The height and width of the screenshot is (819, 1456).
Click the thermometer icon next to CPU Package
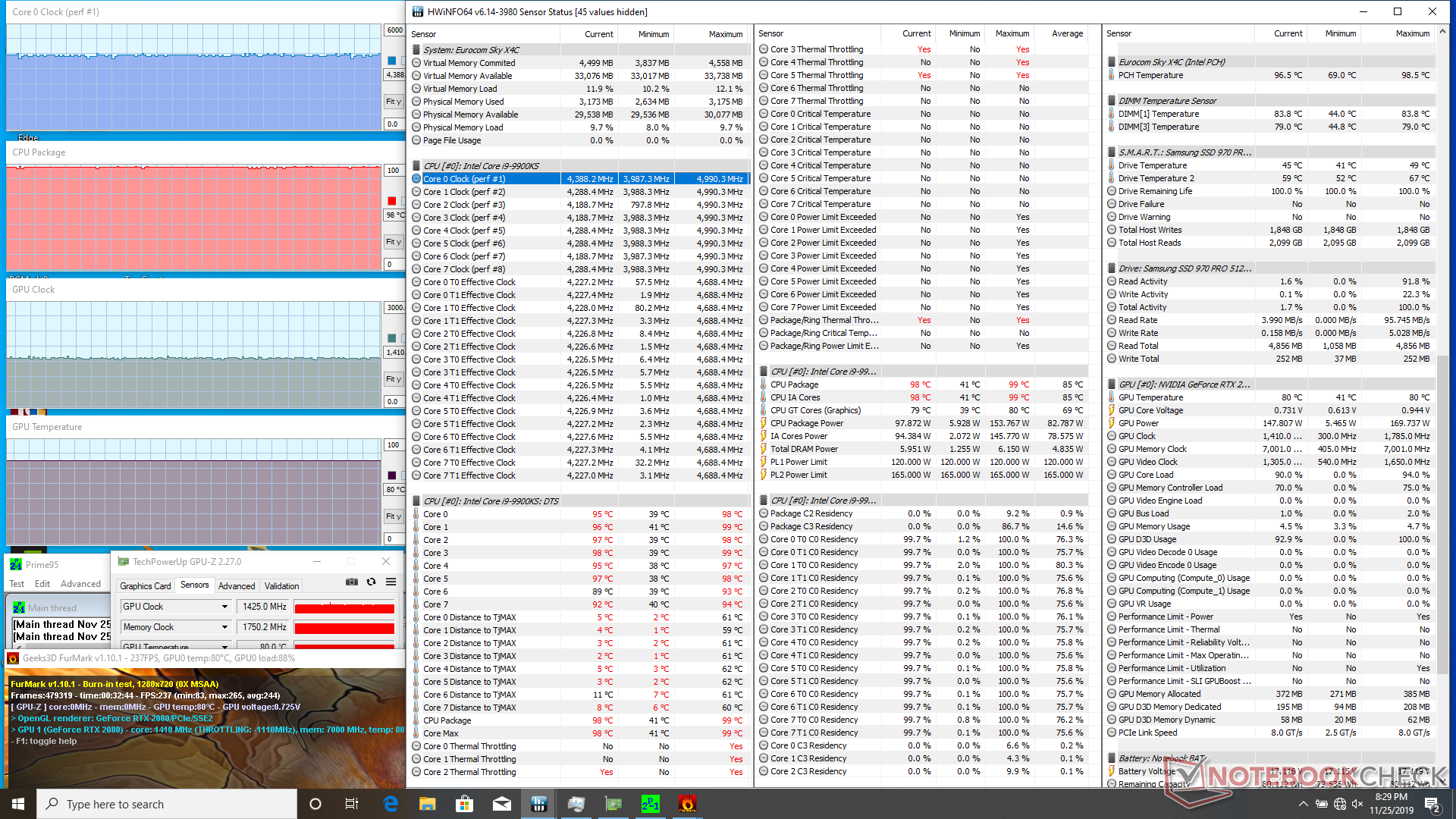[x=764, y=384]
